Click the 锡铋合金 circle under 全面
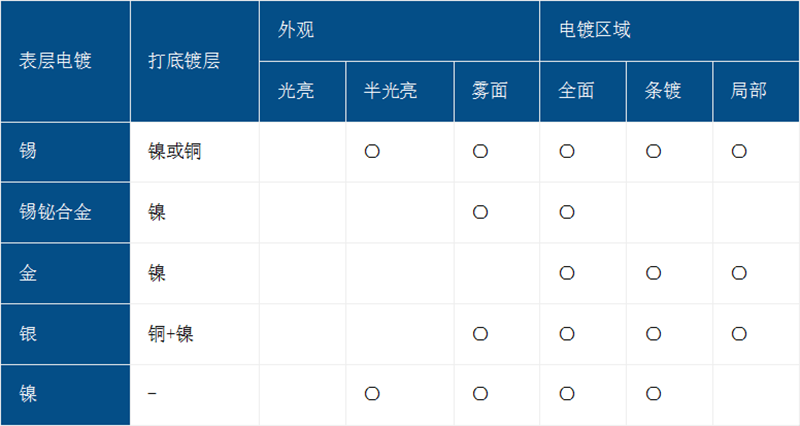 [567, 212]
